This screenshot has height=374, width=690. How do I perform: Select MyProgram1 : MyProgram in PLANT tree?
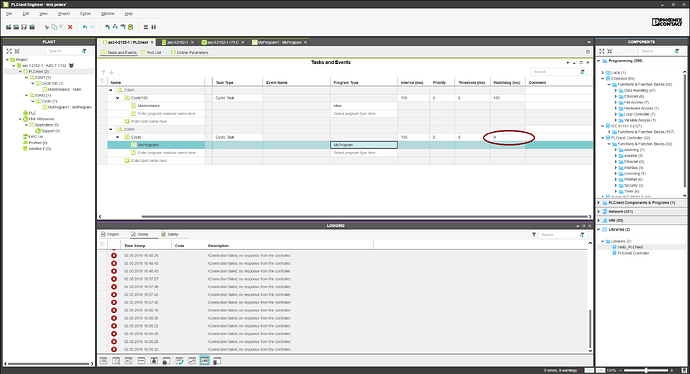[x=70, y=107]
